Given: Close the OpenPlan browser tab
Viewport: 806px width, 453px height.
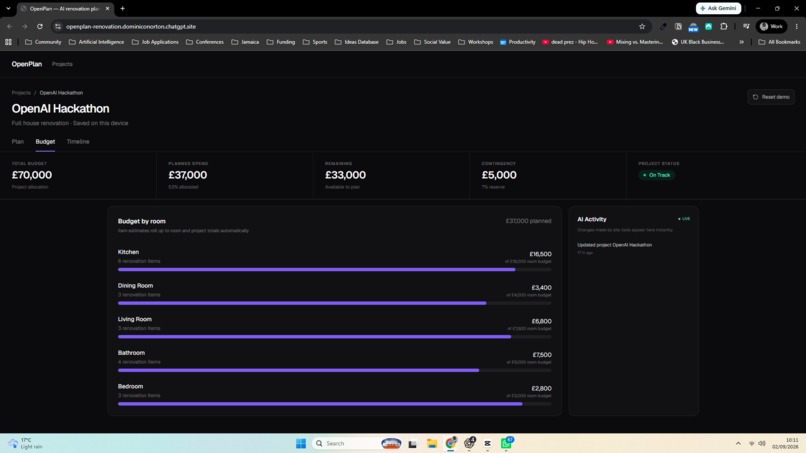Looking at the screenshot, I should pyautogui.click(x=107, y=8).
